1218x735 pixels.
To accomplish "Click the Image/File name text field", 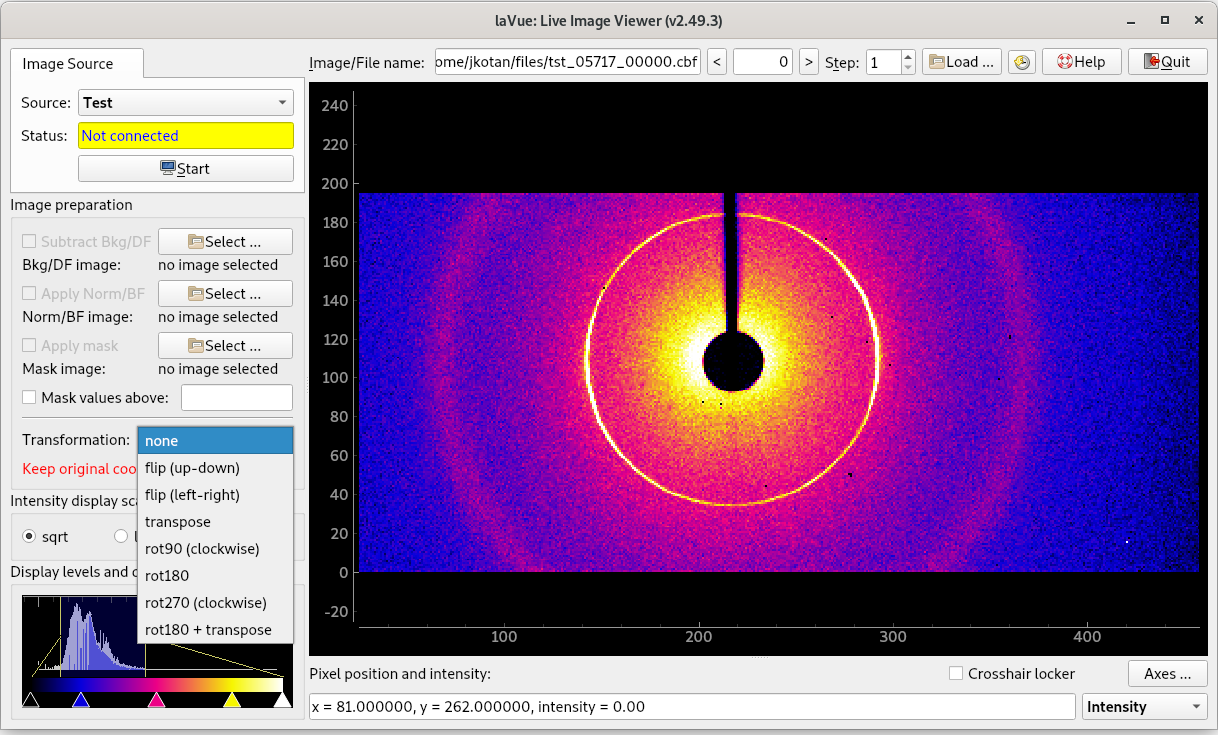I will 567,62.
